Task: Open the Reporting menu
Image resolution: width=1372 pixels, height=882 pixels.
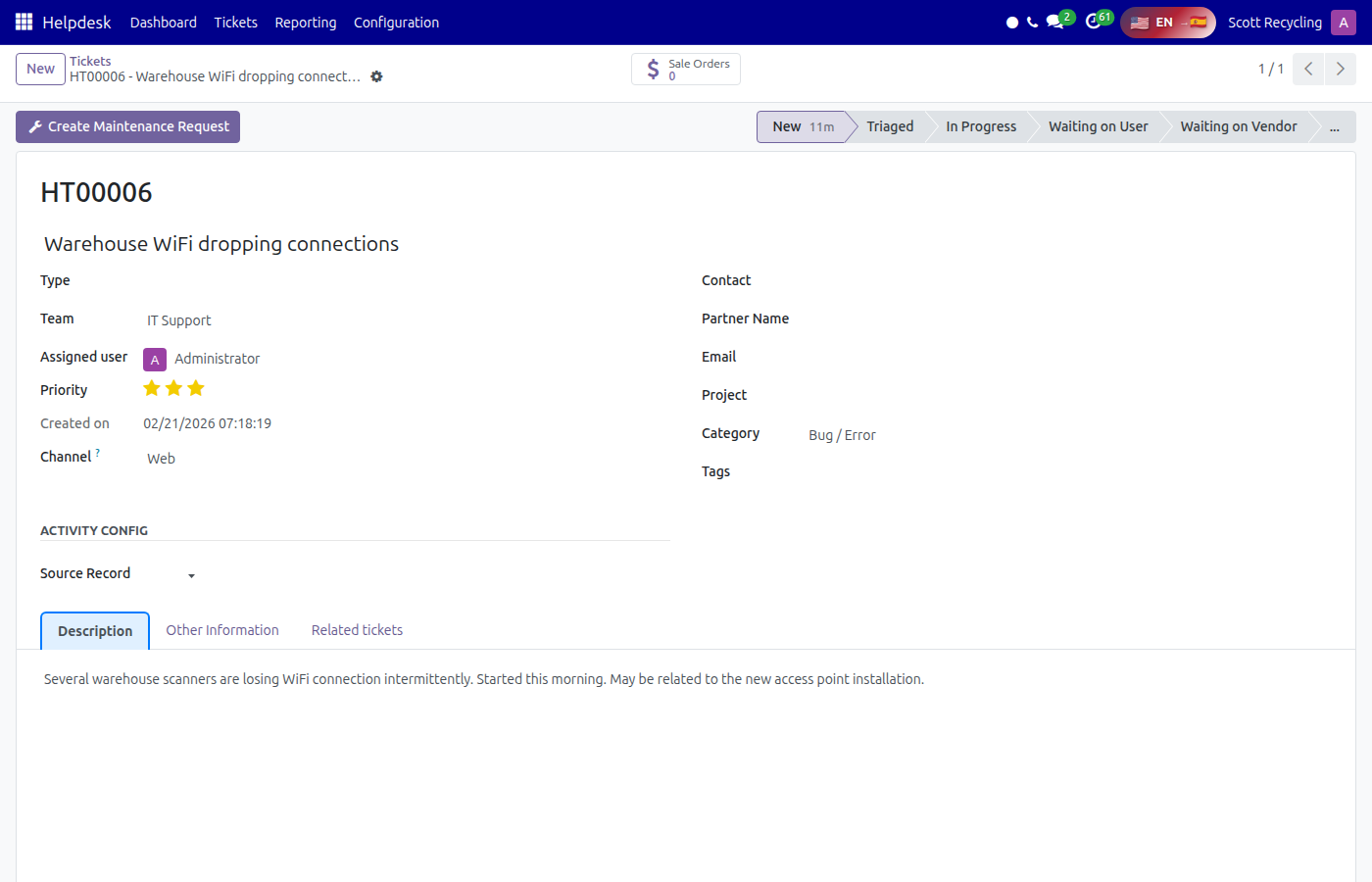Action: pos(306,23)
